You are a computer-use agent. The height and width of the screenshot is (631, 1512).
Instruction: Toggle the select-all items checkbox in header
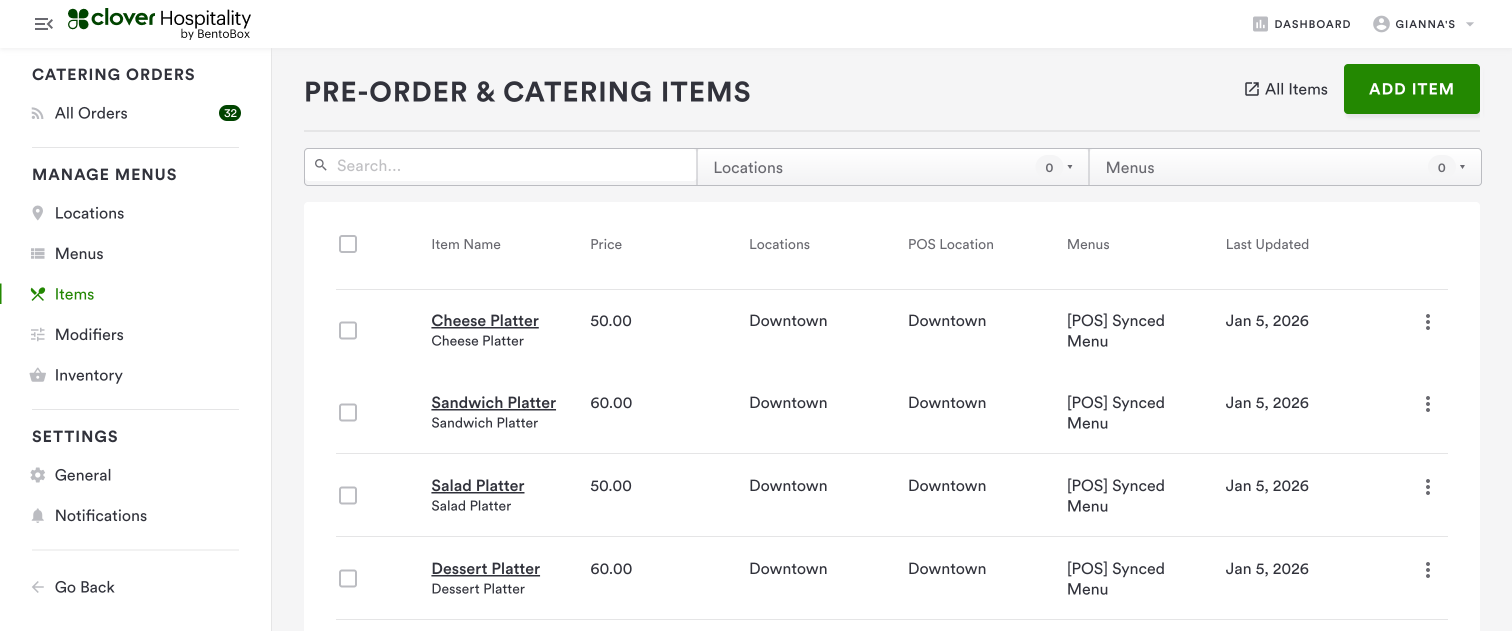coord(348,244)
